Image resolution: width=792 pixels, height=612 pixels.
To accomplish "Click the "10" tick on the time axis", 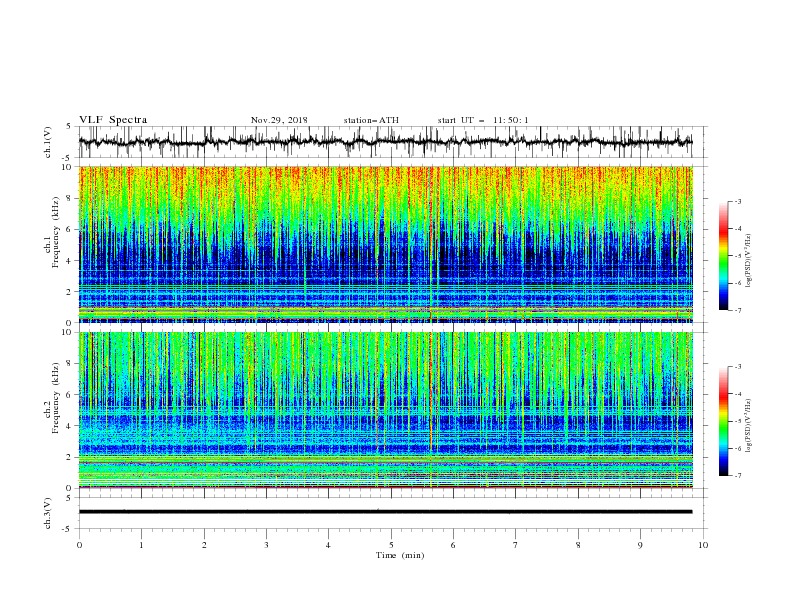I will 703,545.
